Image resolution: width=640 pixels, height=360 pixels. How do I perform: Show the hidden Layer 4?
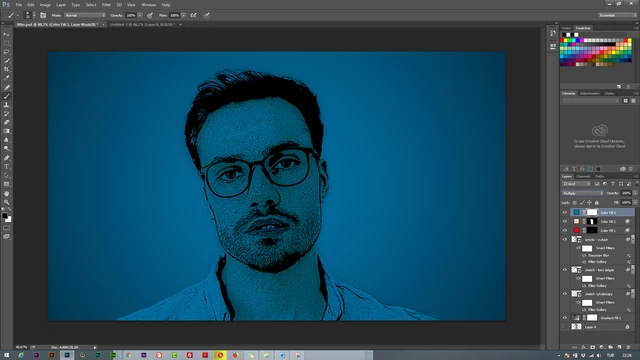565,327
